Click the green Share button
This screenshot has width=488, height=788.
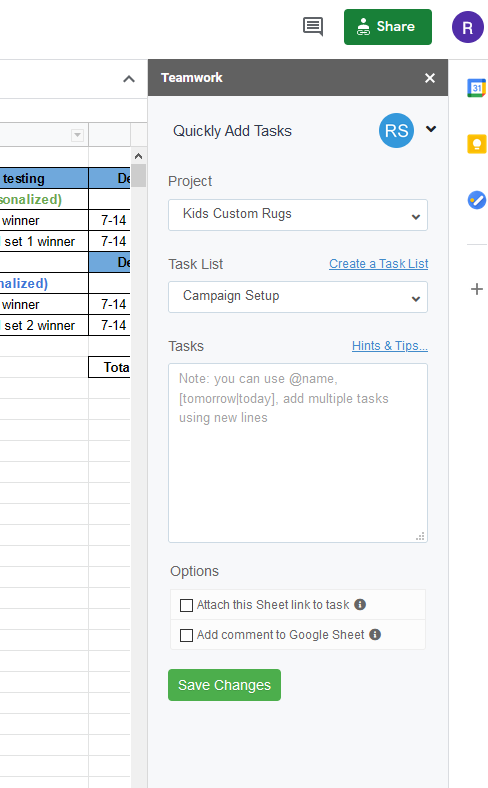pyautogui.click(x=387, y=27)
